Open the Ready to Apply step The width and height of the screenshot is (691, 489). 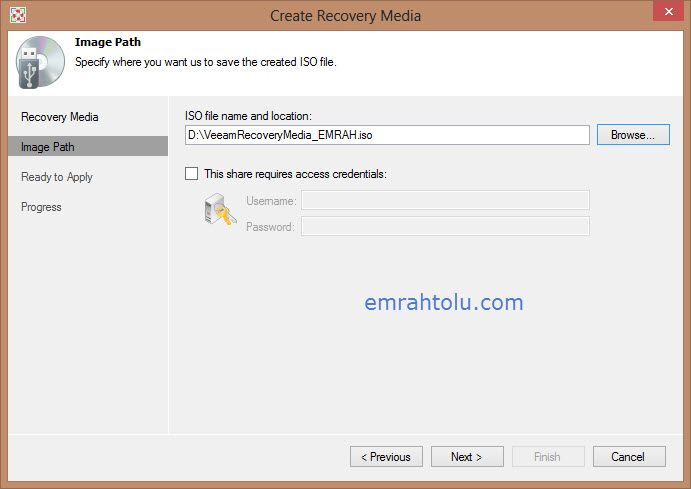[x=57, y=177]
